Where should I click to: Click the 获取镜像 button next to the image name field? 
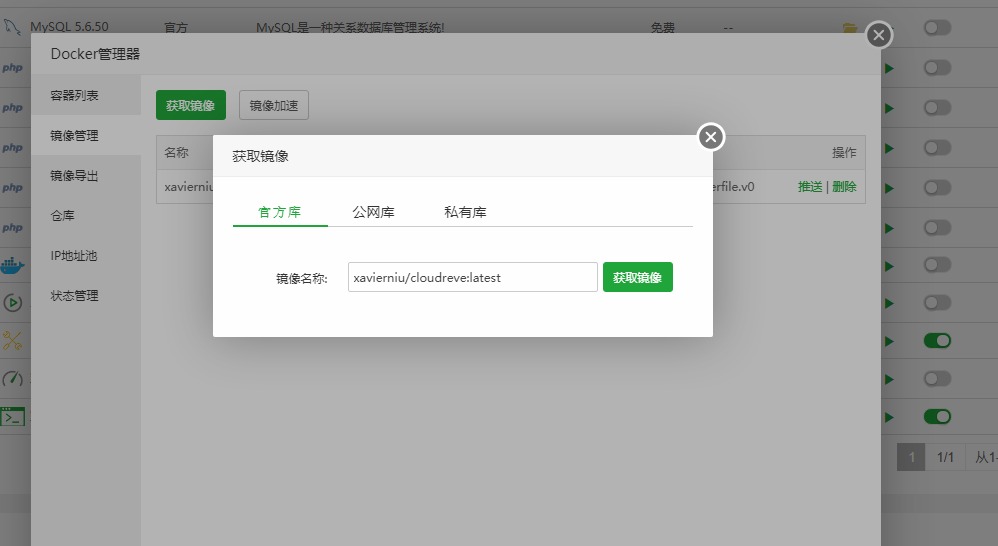coord(638,277)
